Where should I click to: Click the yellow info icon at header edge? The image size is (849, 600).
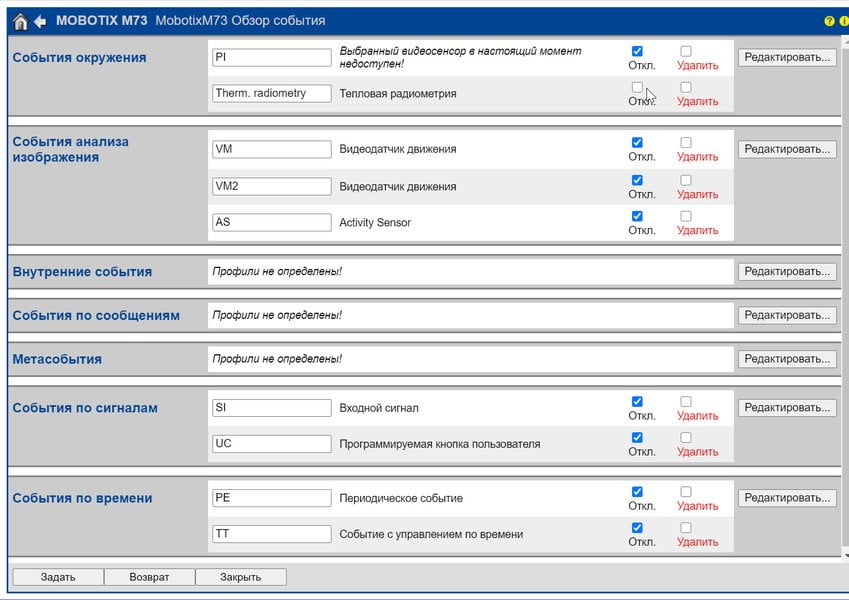(845, 21)
